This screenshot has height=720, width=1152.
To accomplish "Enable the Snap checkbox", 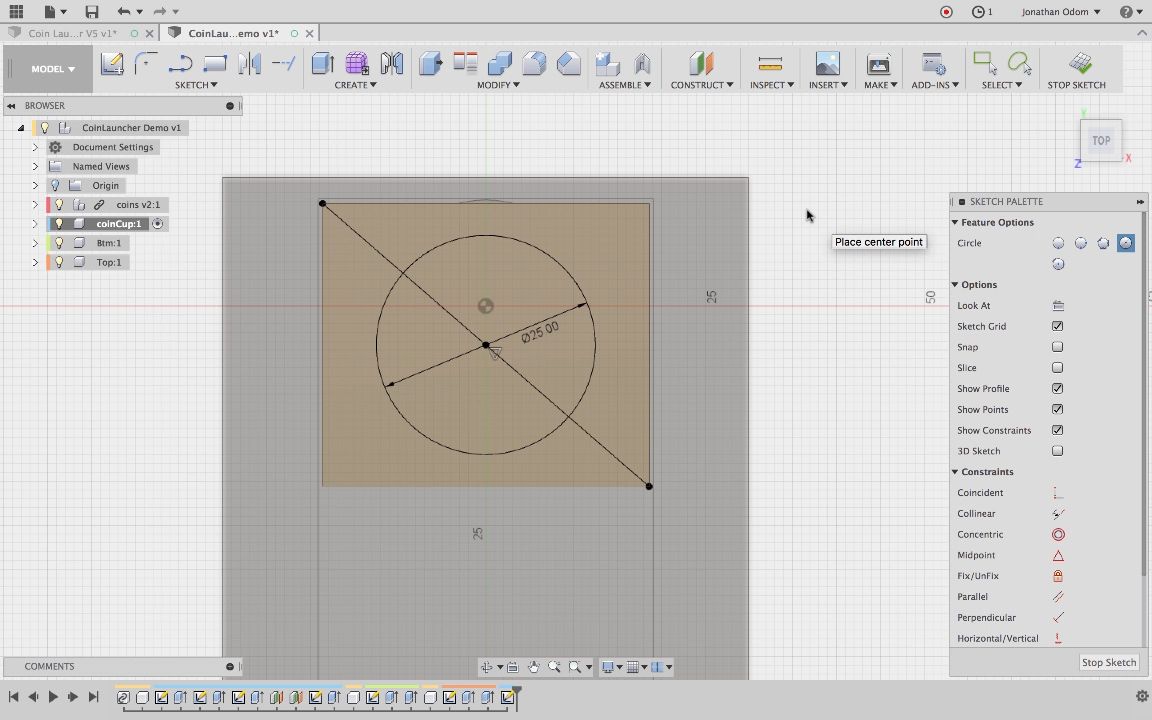I will (1057, 347).
